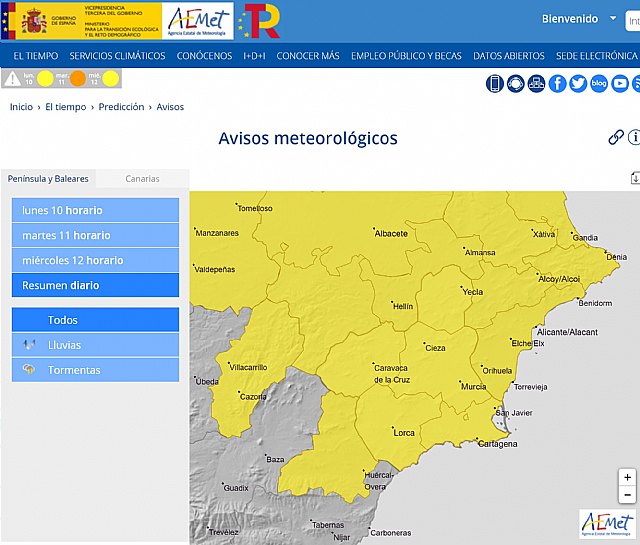Zoom out the map with minus button

627,495
